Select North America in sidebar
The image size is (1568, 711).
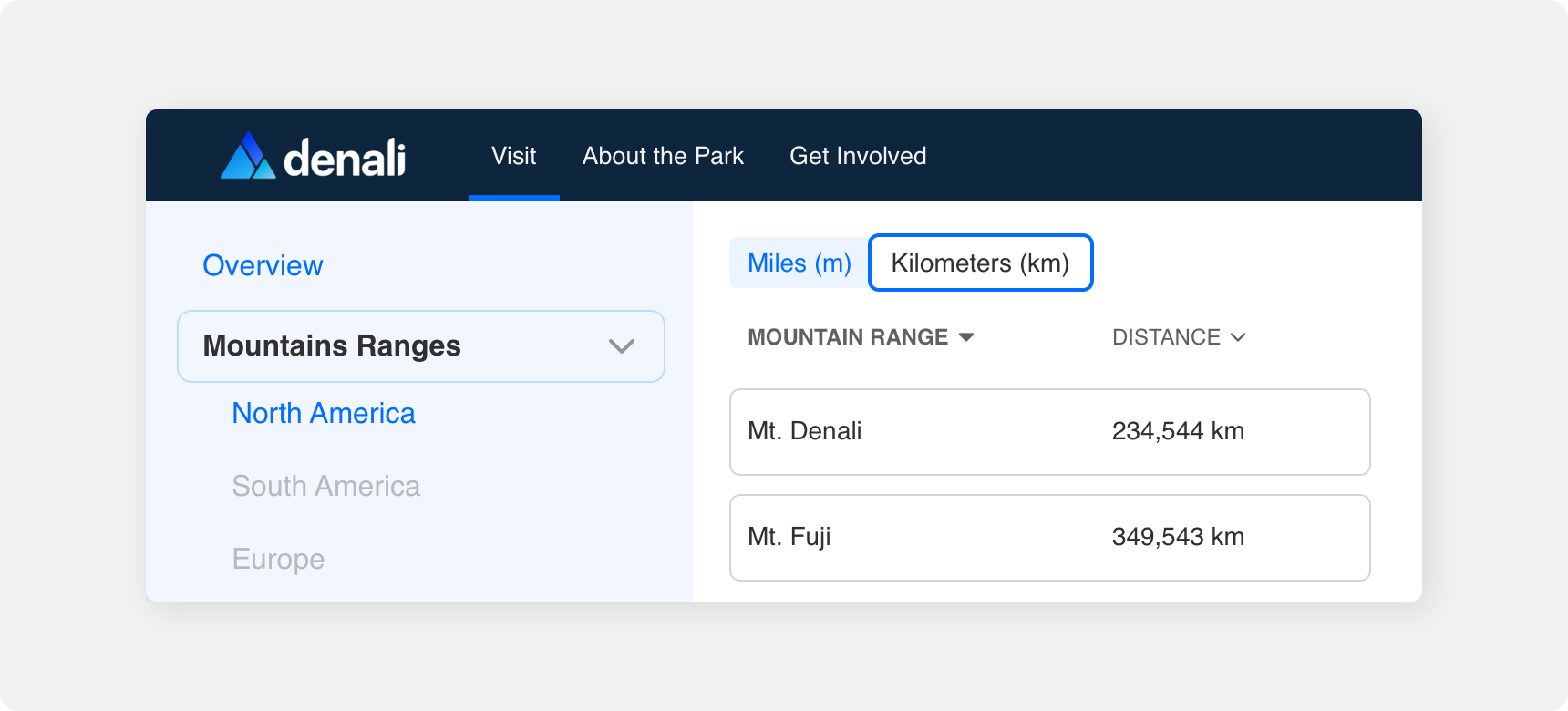point(324,413)
